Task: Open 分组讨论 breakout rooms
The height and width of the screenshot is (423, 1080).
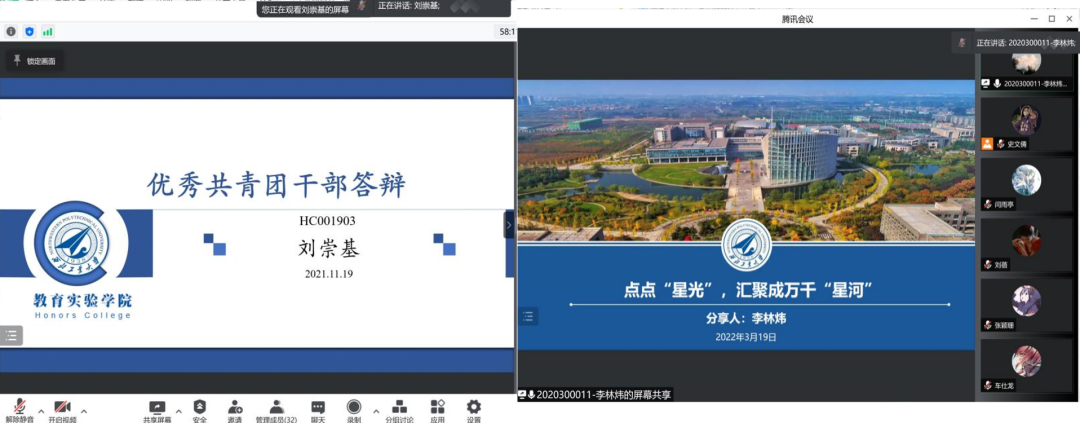Action: (x=400, y=410)
